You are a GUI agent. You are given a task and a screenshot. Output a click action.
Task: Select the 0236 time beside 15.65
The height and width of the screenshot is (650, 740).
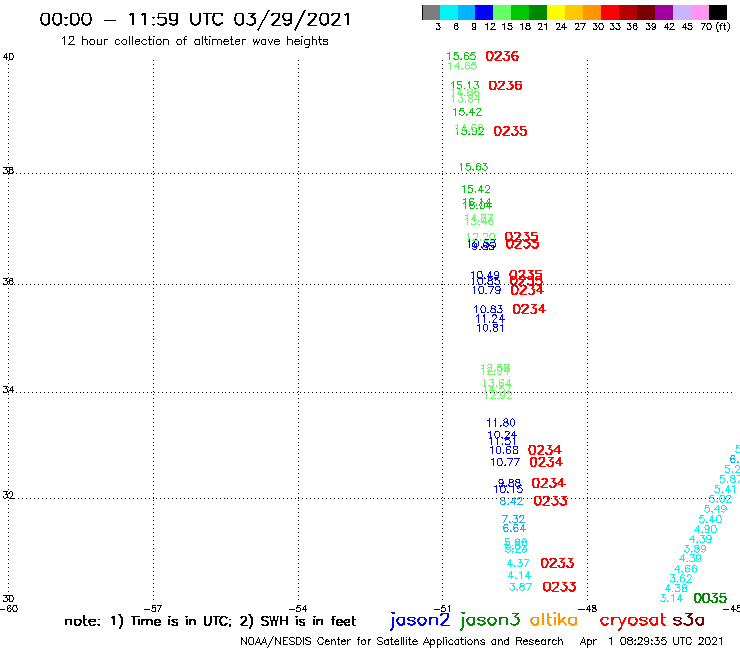tap(502, 56)
